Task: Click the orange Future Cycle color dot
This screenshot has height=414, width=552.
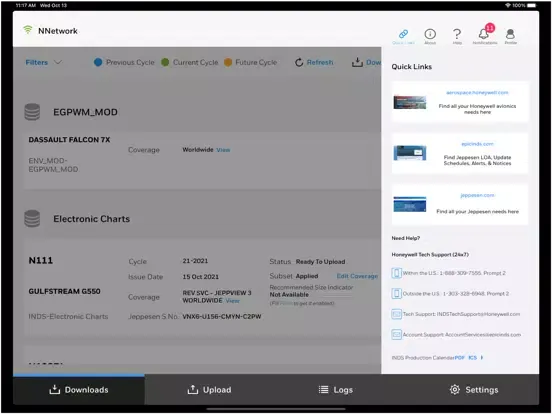Action: [x=228, y=62]
